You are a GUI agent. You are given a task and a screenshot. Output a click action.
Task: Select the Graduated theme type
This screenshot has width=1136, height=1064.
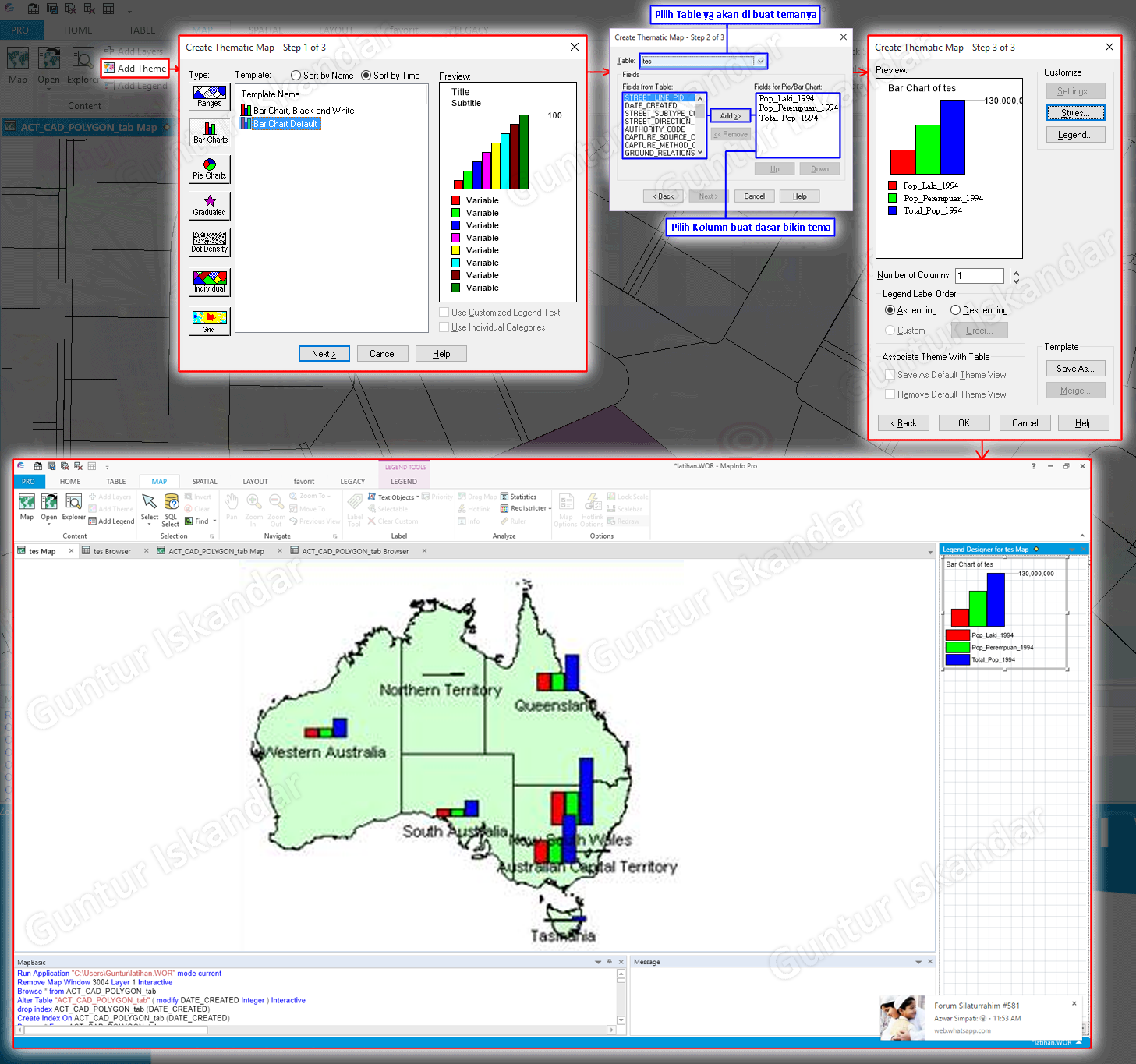208,205
